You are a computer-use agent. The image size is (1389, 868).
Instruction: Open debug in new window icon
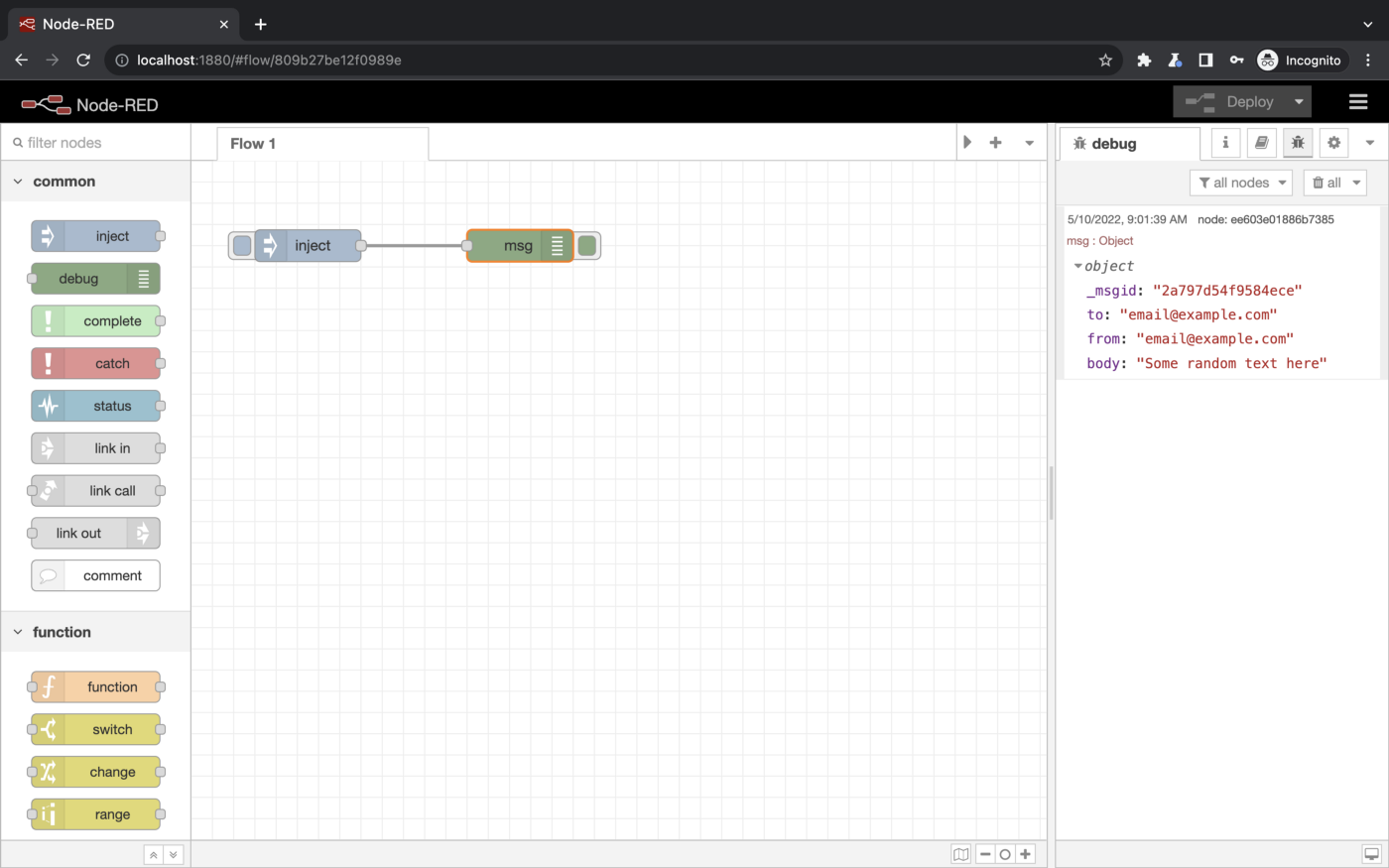(x=1371, y=854)
